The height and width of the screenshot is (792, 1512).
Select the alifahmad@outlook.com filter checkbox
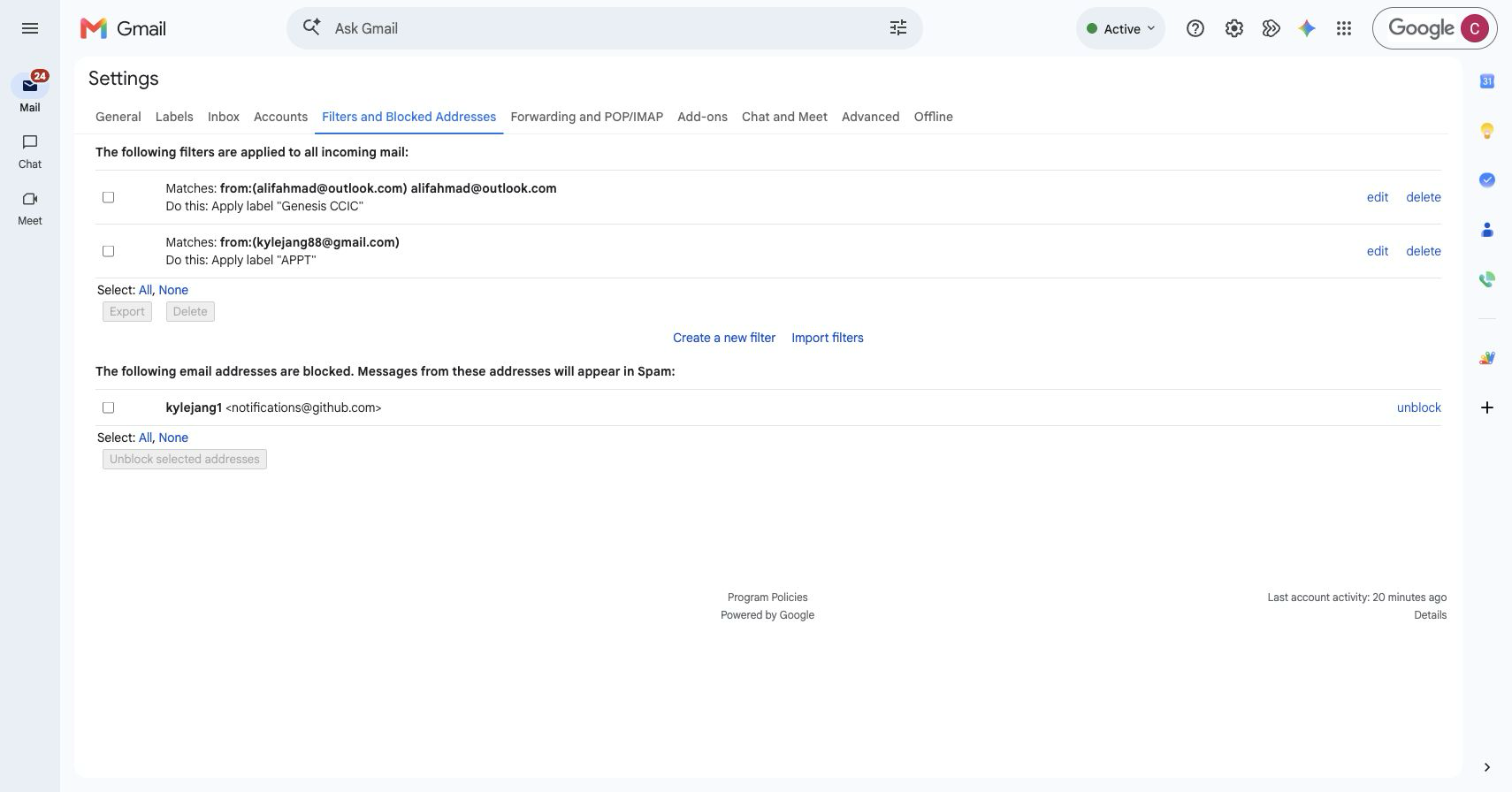[x=109, y=197]
